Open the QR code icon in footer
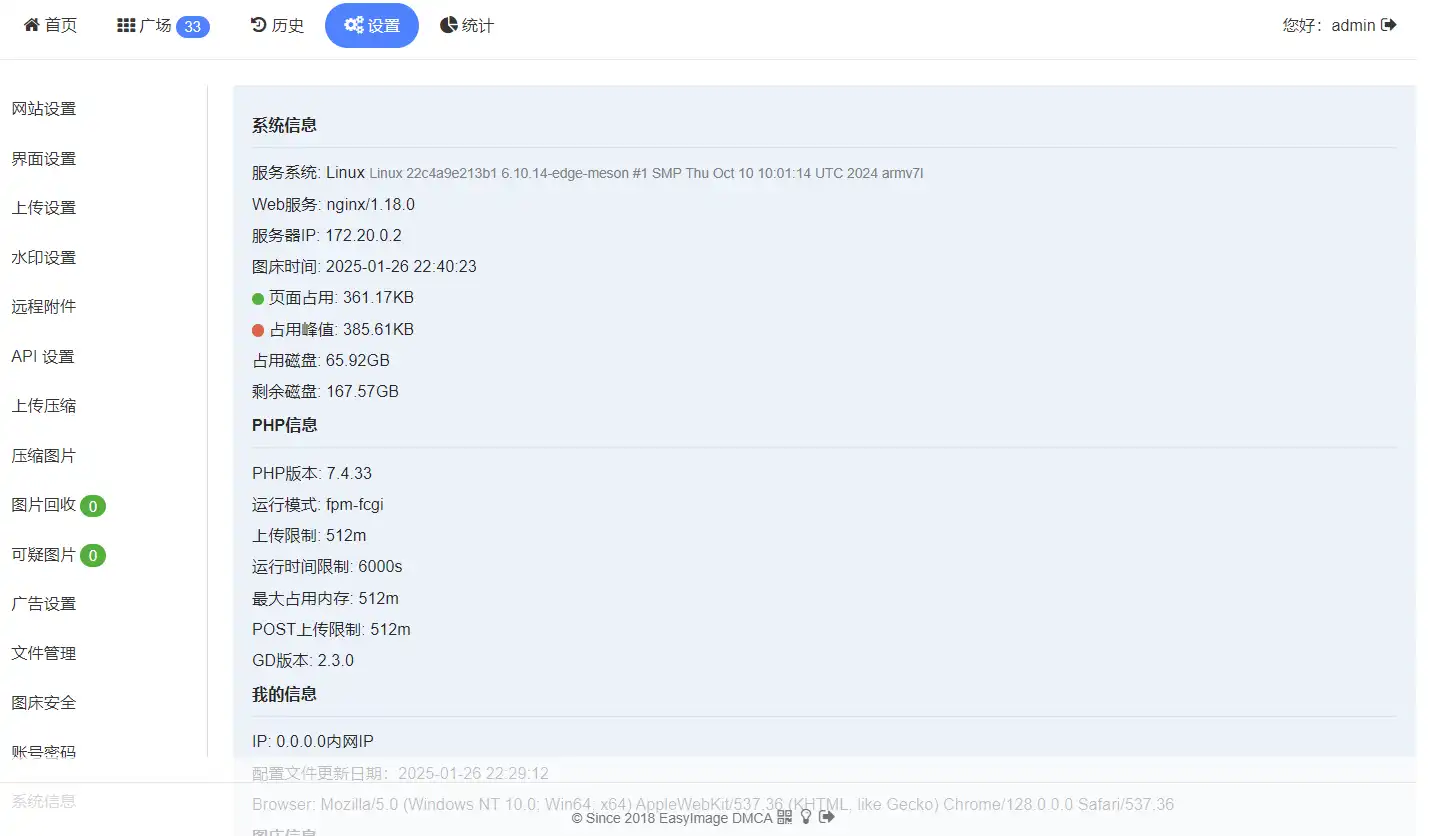Viewport: 1446px width, 836px height. coord(784,817)
